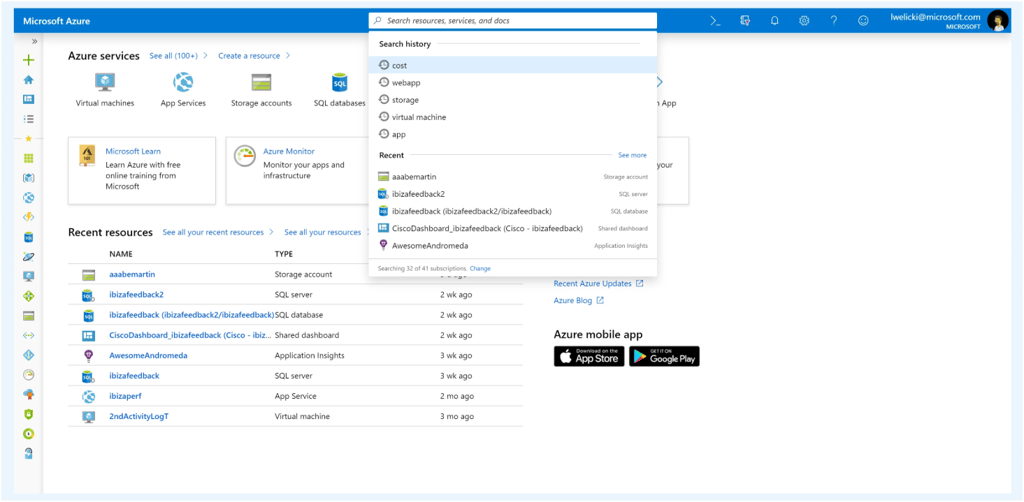The width and height of the screenshot is (1024, 502).
Task: Click Download on the App Store badge
Action: click(x=589, y=356)
